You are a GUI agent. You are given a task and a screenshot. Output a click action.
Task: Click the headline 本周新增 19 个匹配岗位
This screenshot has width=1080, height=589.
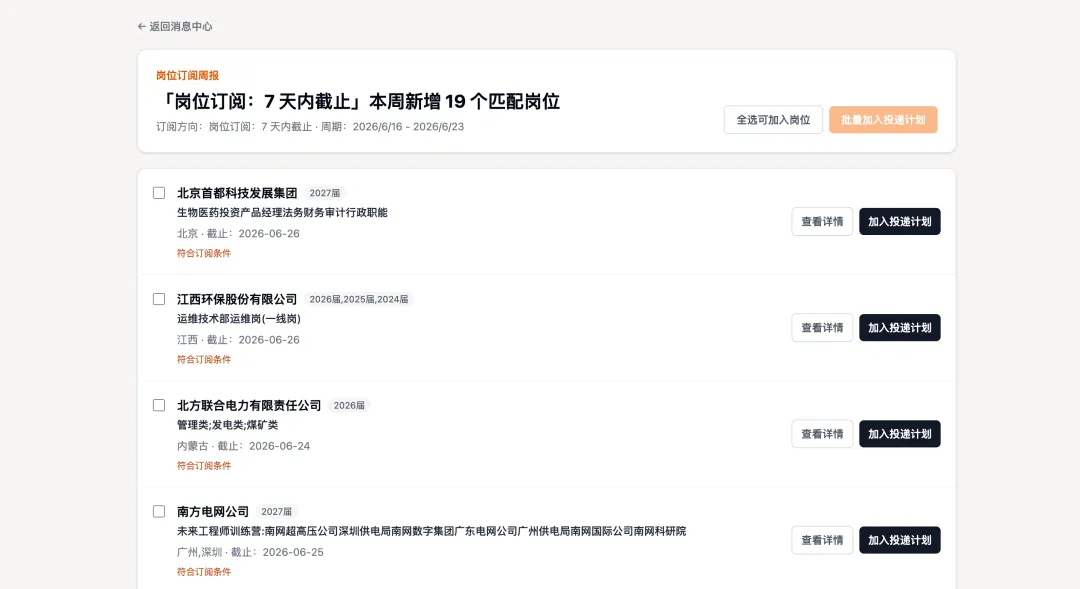465,101
